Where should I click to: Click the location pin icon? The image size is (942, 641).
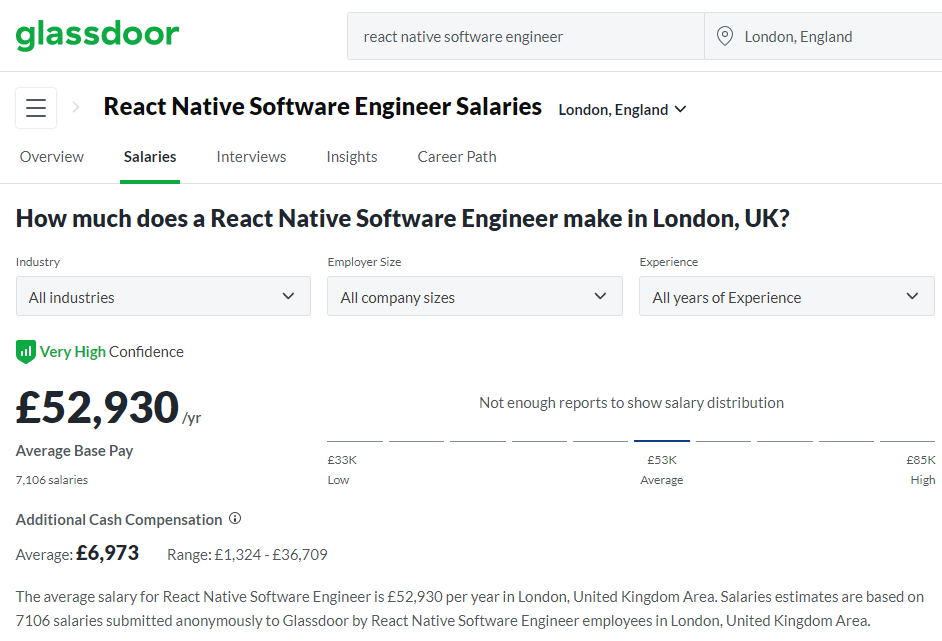tap(725, 36)
